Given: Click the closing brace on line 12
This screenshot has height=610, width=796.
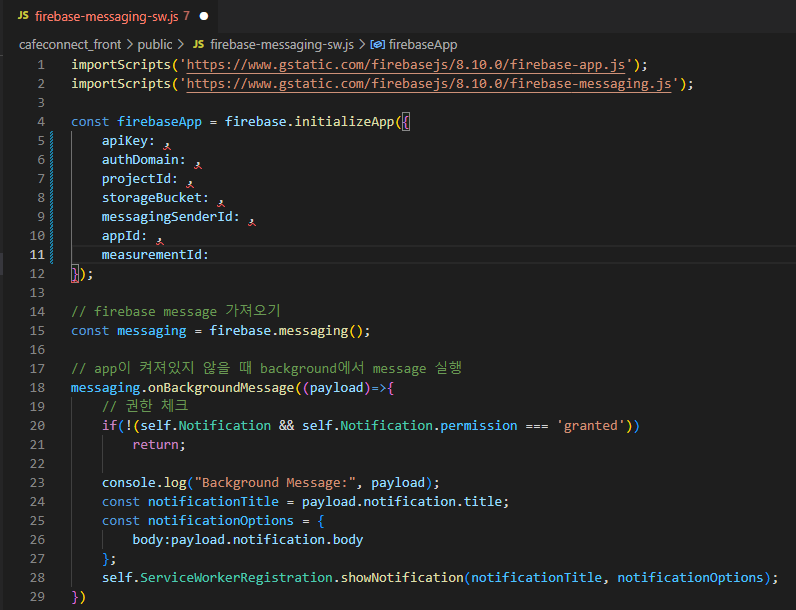Looking at the screenshot, I should pyautogui.click(x=75, y=274).
